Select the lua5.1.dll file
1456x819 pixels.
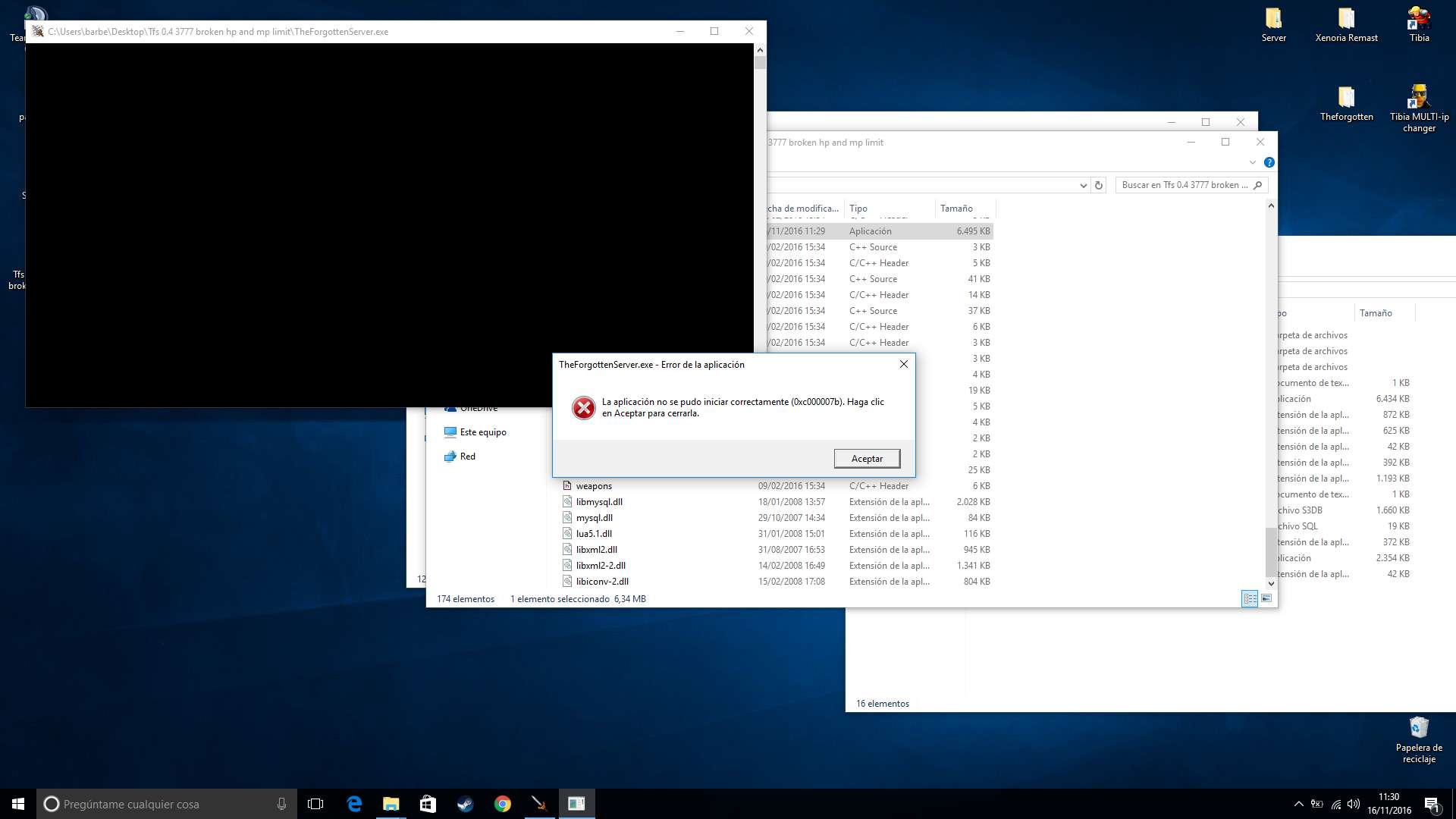[x=777, y=534]
